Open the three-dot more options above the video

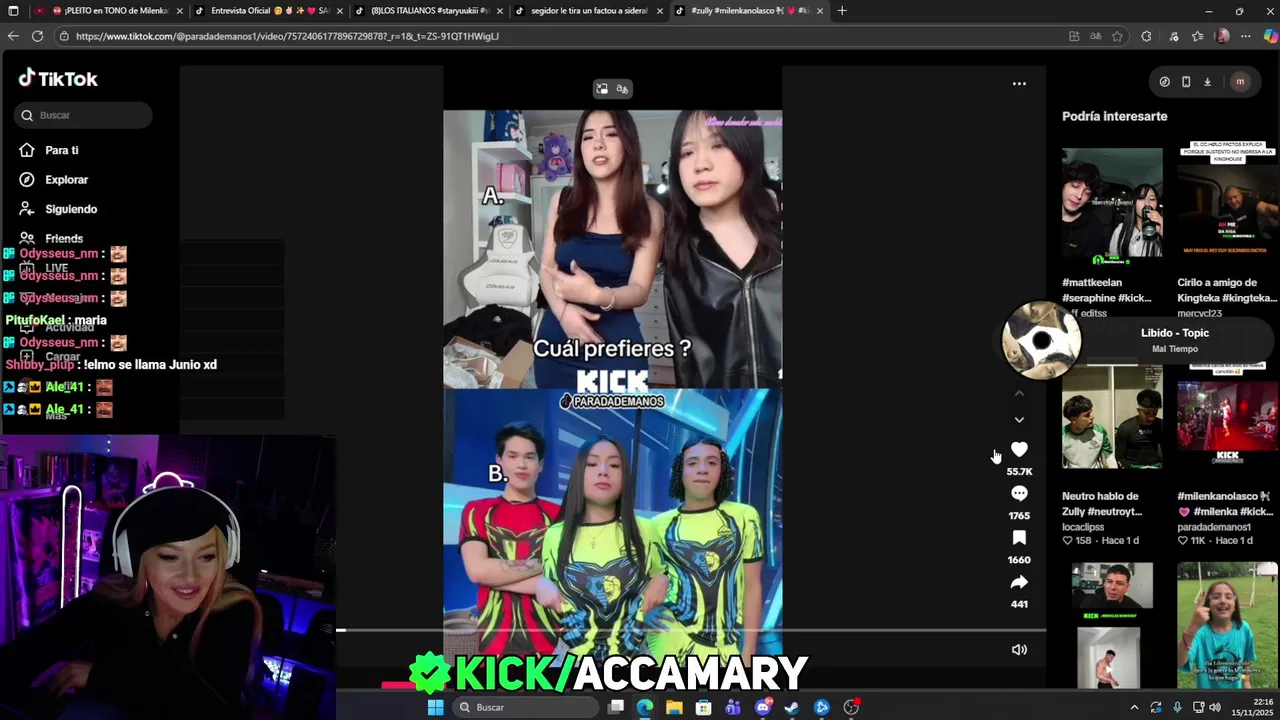tap(1019, 84)
